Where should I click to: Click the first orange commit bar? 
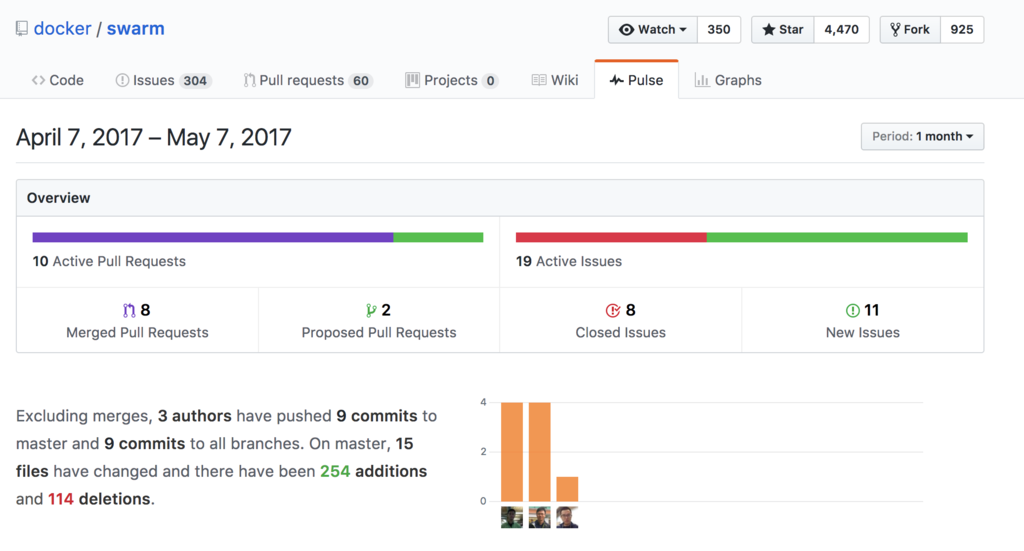click(512, 452)
